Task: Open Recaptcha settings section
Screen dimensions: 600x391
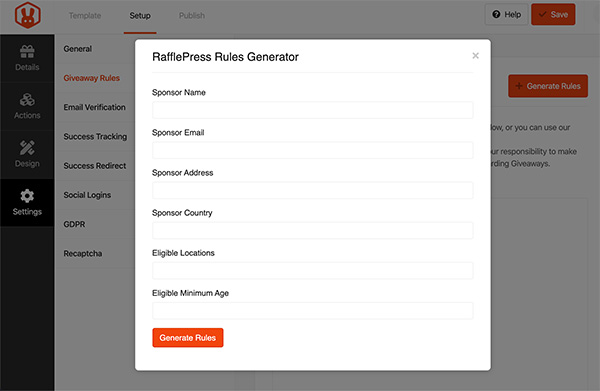Action: coord(83,254)
